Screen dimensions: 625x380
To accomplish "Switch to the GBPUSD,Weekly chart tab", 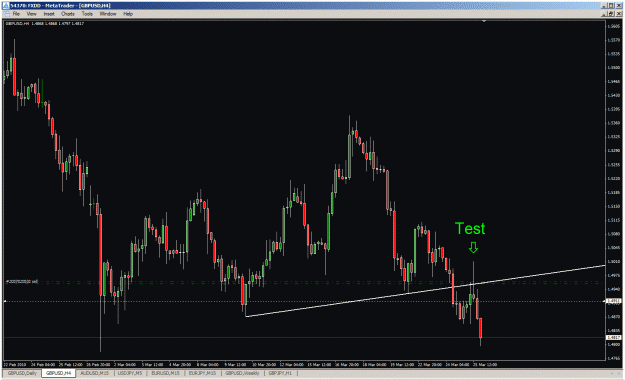I will pos(242,373).
